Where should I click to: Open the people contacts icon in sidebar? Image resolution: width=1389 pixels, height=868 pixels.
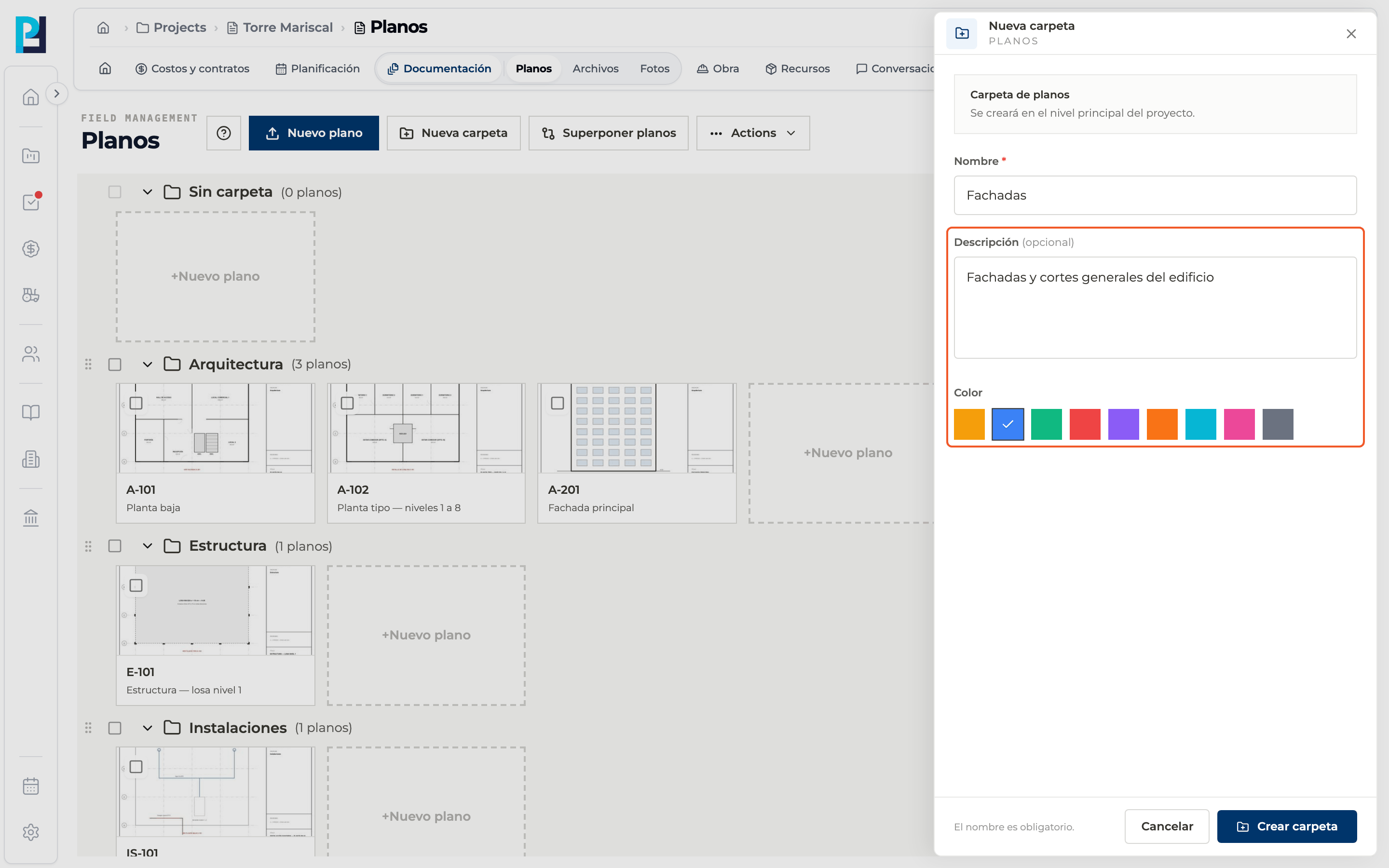pyautogui.click(x=31, y=354)
